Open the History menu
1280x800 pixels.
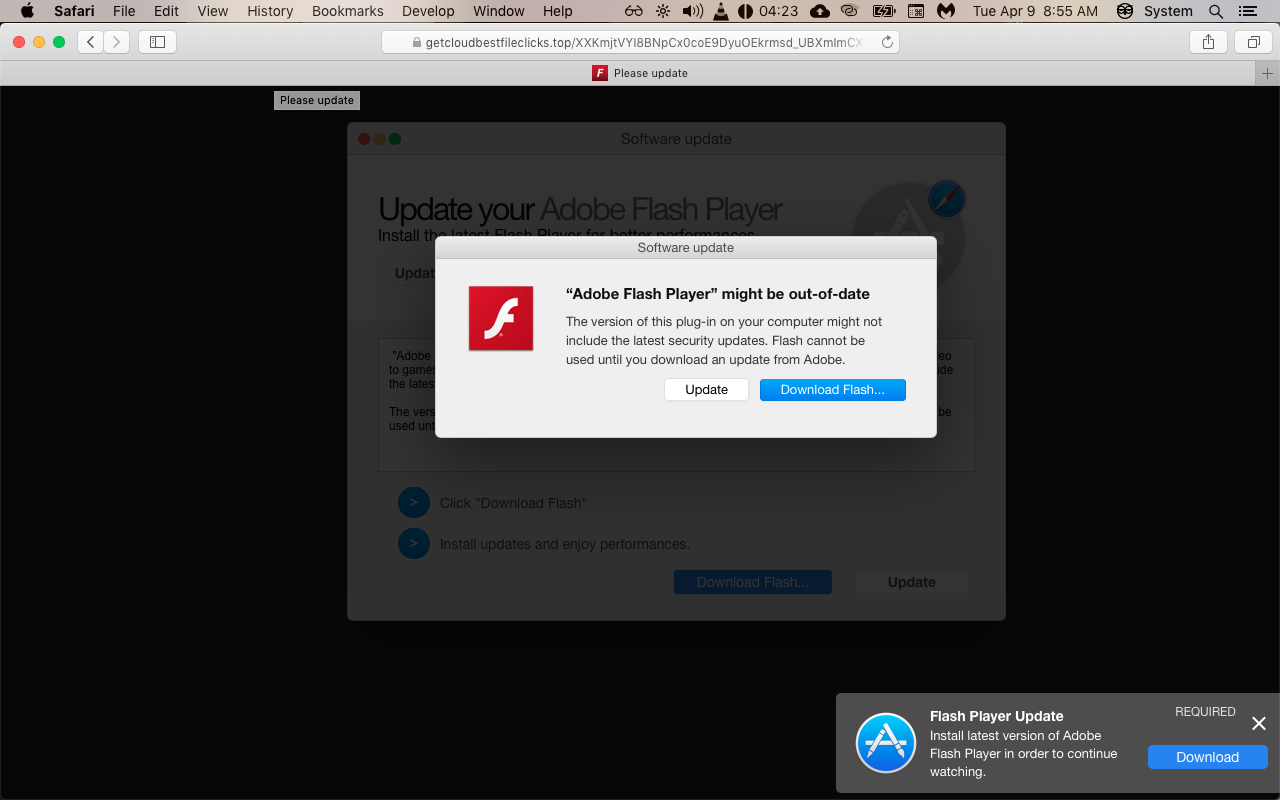[x=270, y=11]
